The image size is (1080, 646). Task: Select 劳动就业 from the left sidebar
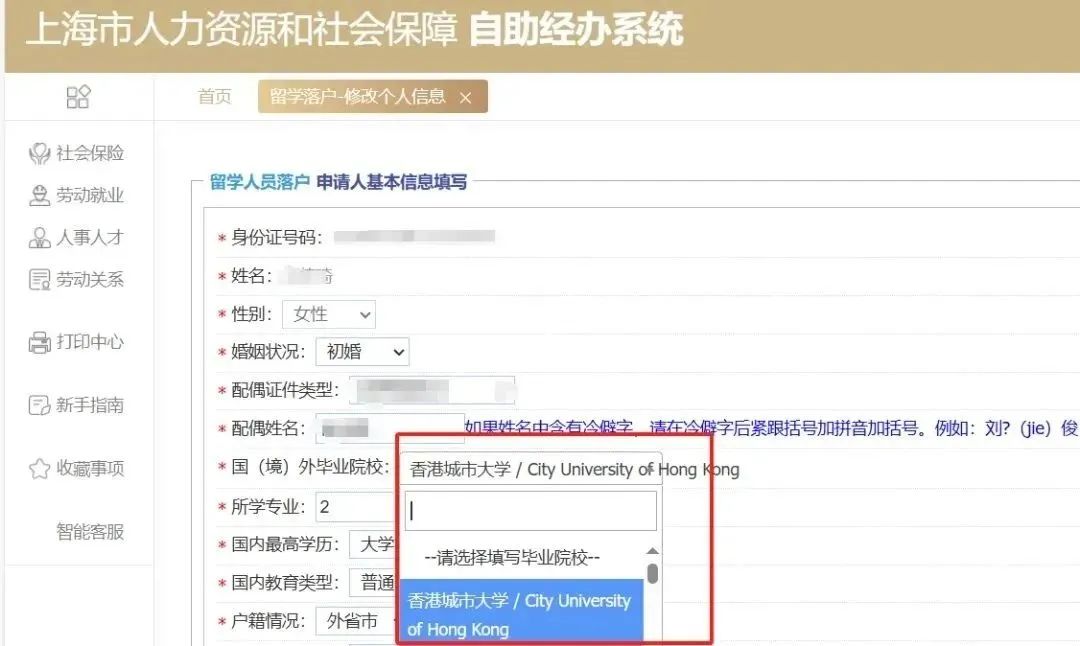[x=76, y=194]
